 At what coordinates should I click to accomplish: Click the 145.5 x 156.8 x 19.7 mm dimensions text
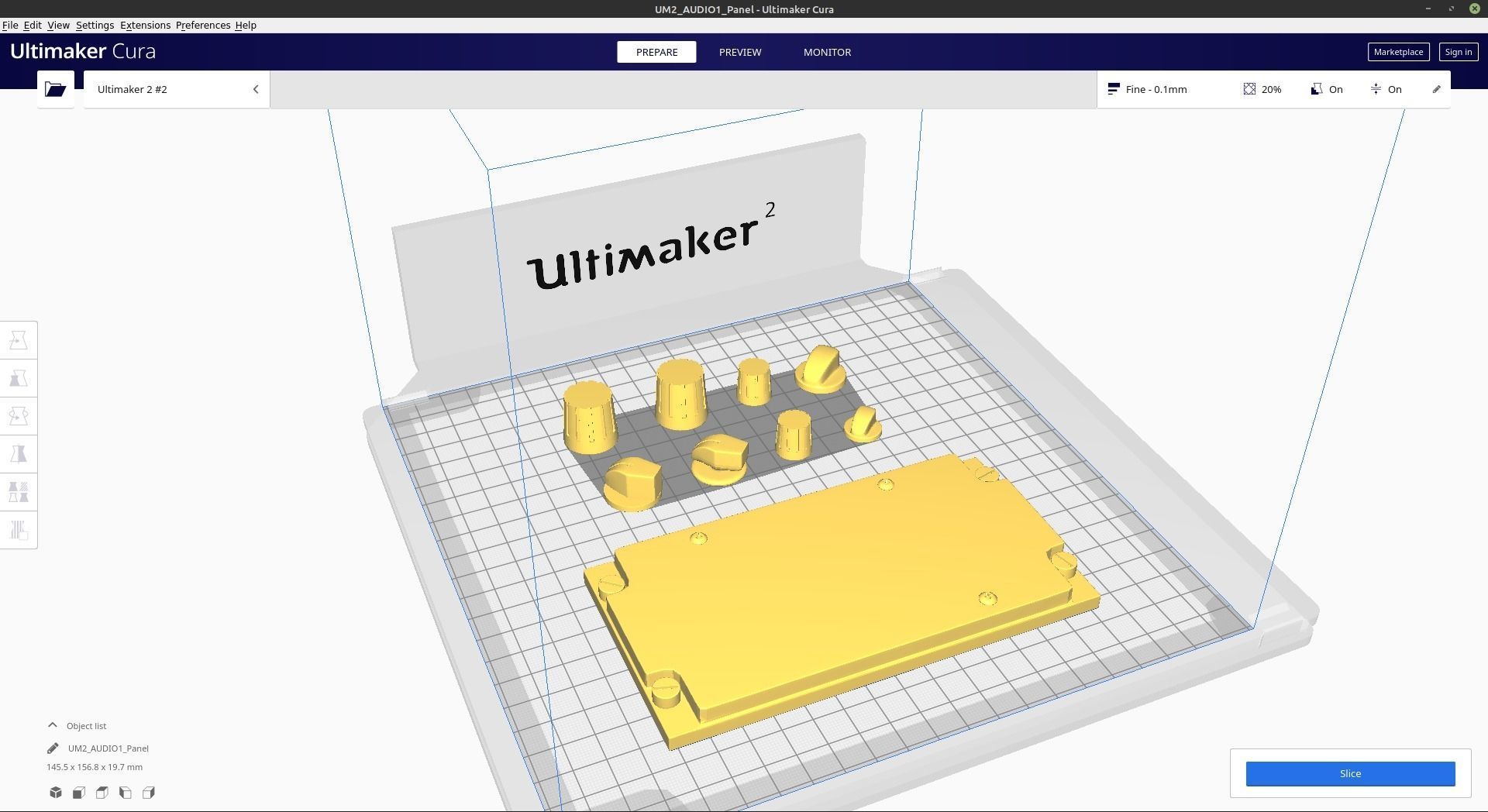coord(95,767)
